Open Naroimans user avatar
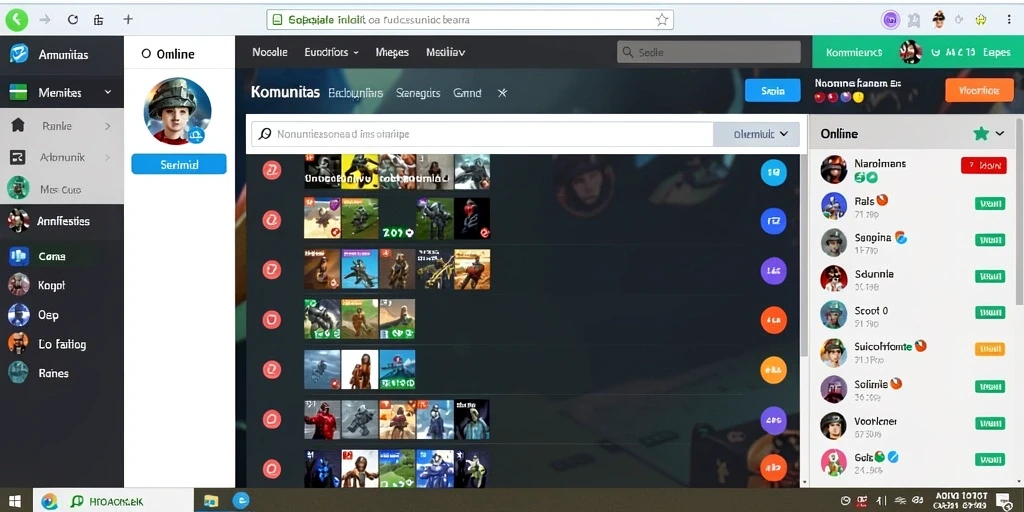 click(834, 169)
